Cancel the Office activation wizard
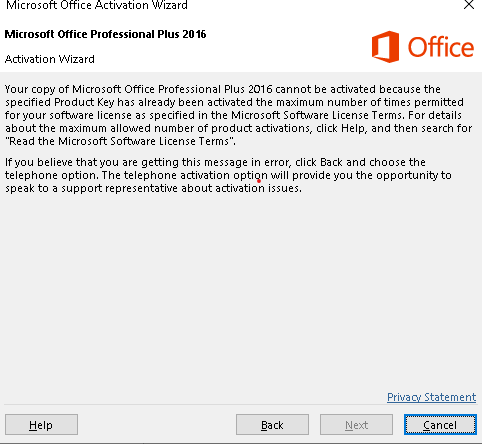 point(440,425)
